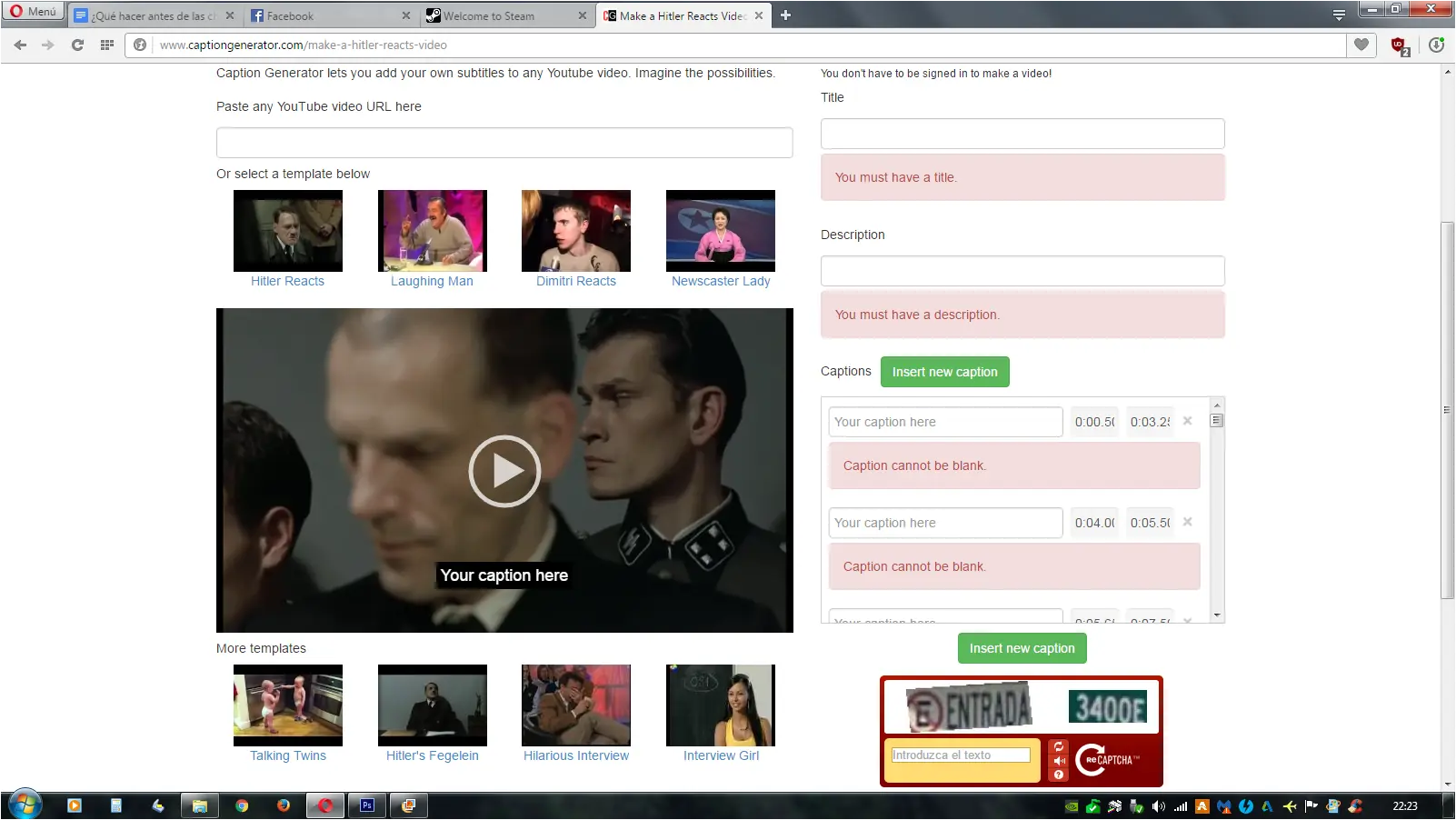Open Firefox from the taskbar
This screenshot has width=1456, height=820.
284,805
